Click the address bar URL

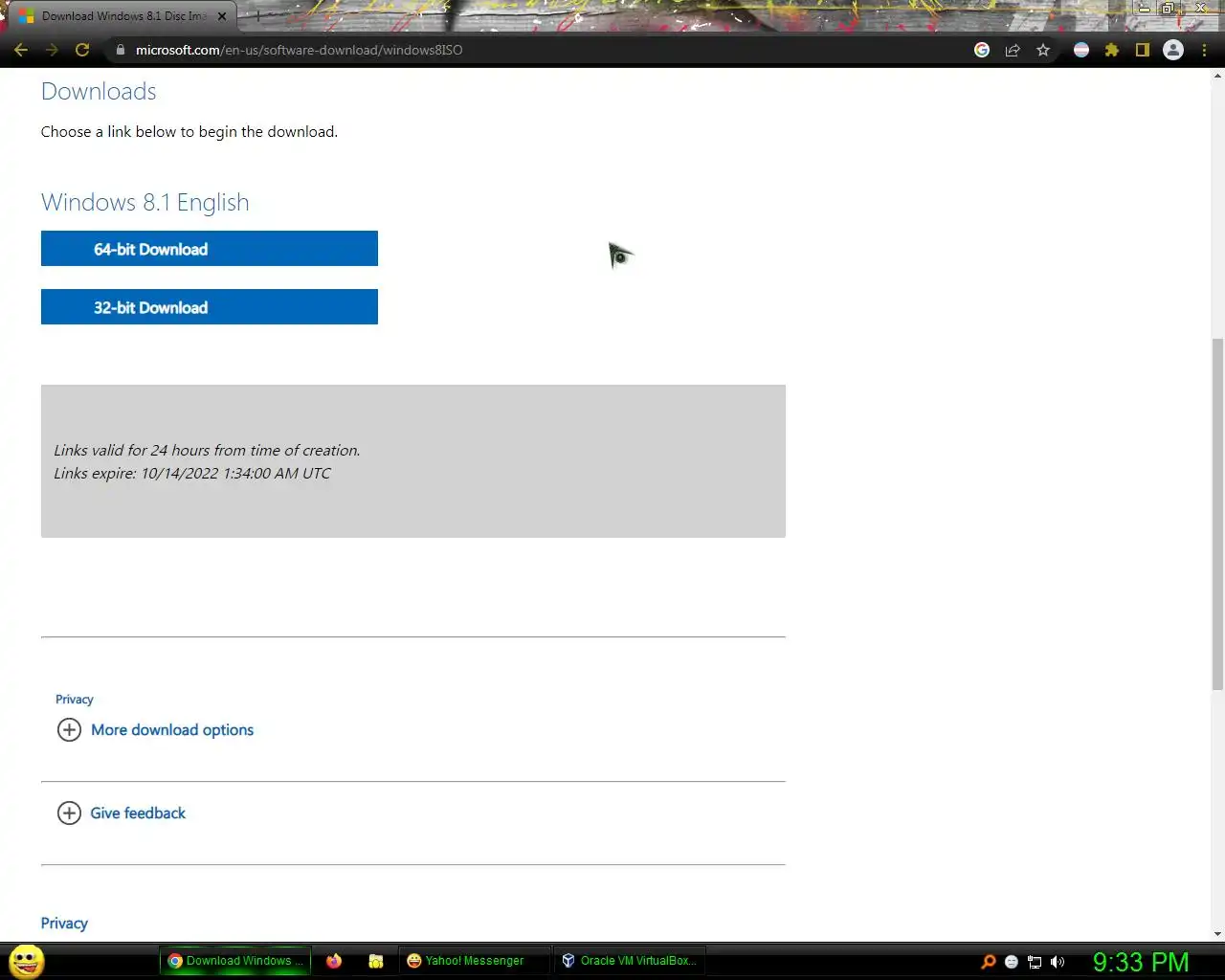pyautogui.click(x=299, y=50)
